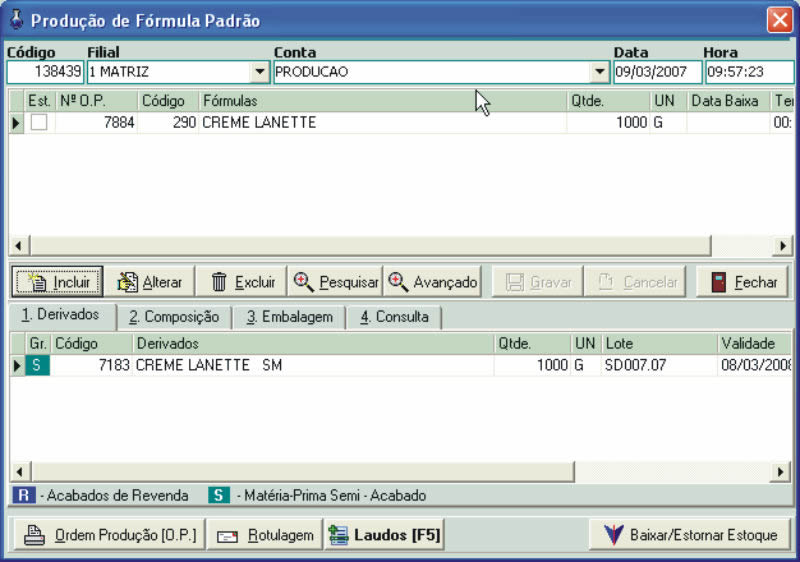Click the Laudos [F5] button

click(x=384, y=535)
